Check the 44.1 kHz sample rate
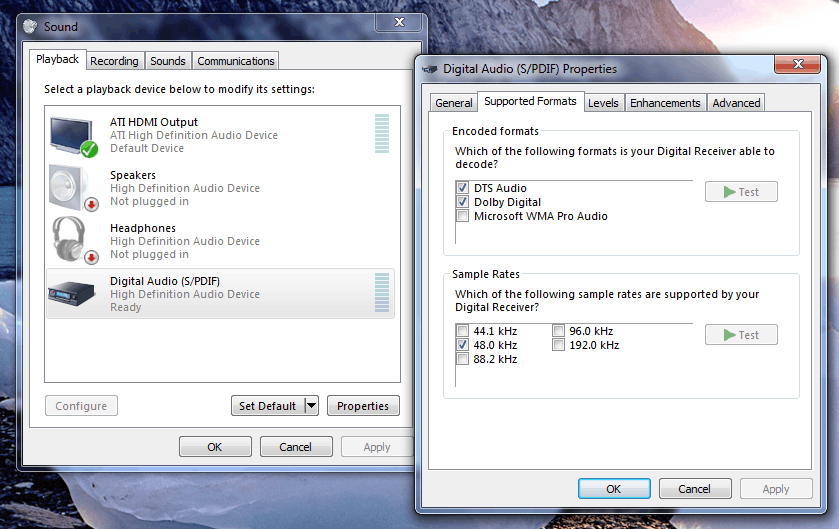Image resolution: width=839 pixels, height=529 pixels. tap(462, 331)
